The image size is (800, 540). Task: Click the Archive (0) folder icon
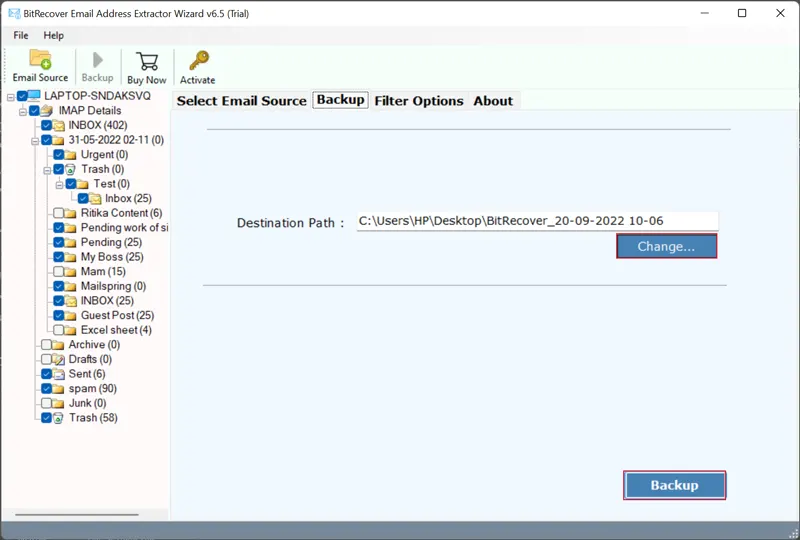[58, 345]
